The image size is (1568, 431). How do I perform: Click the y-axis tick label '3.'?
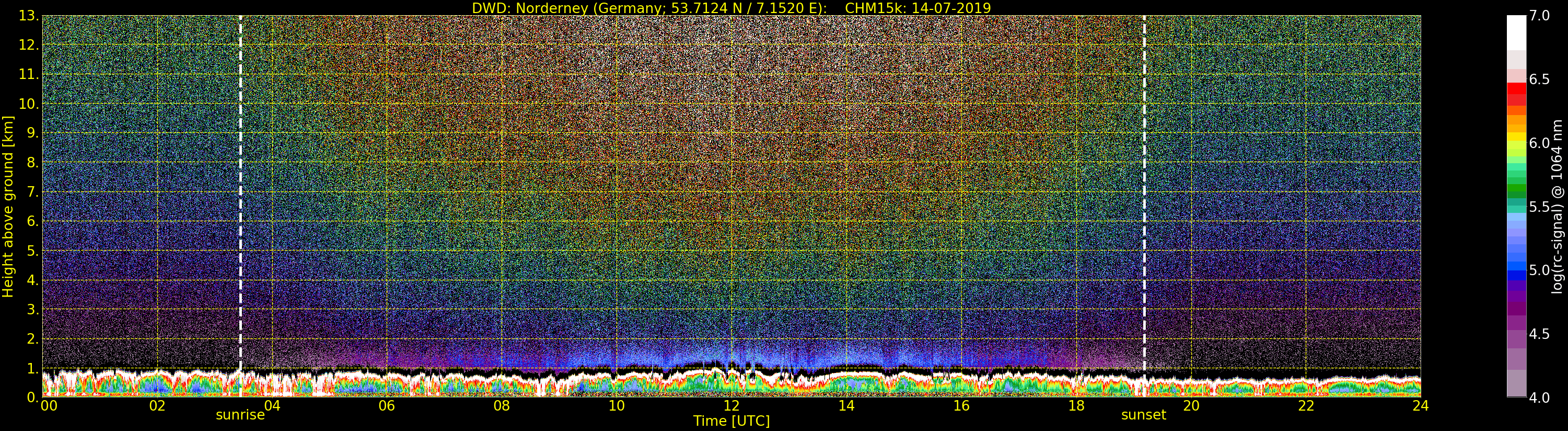point(33,310)
